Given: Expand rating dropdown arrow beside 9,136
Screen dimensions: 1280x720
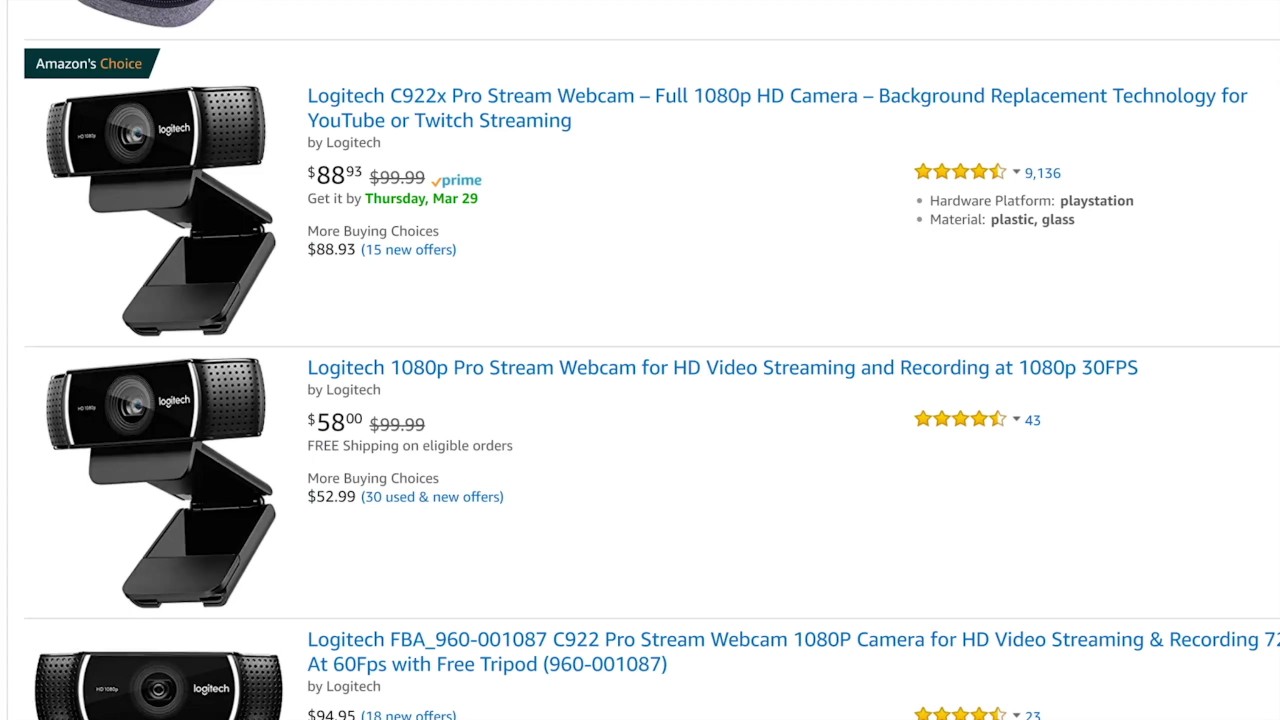Looking at the screenshot, I should coord(1016,172).
